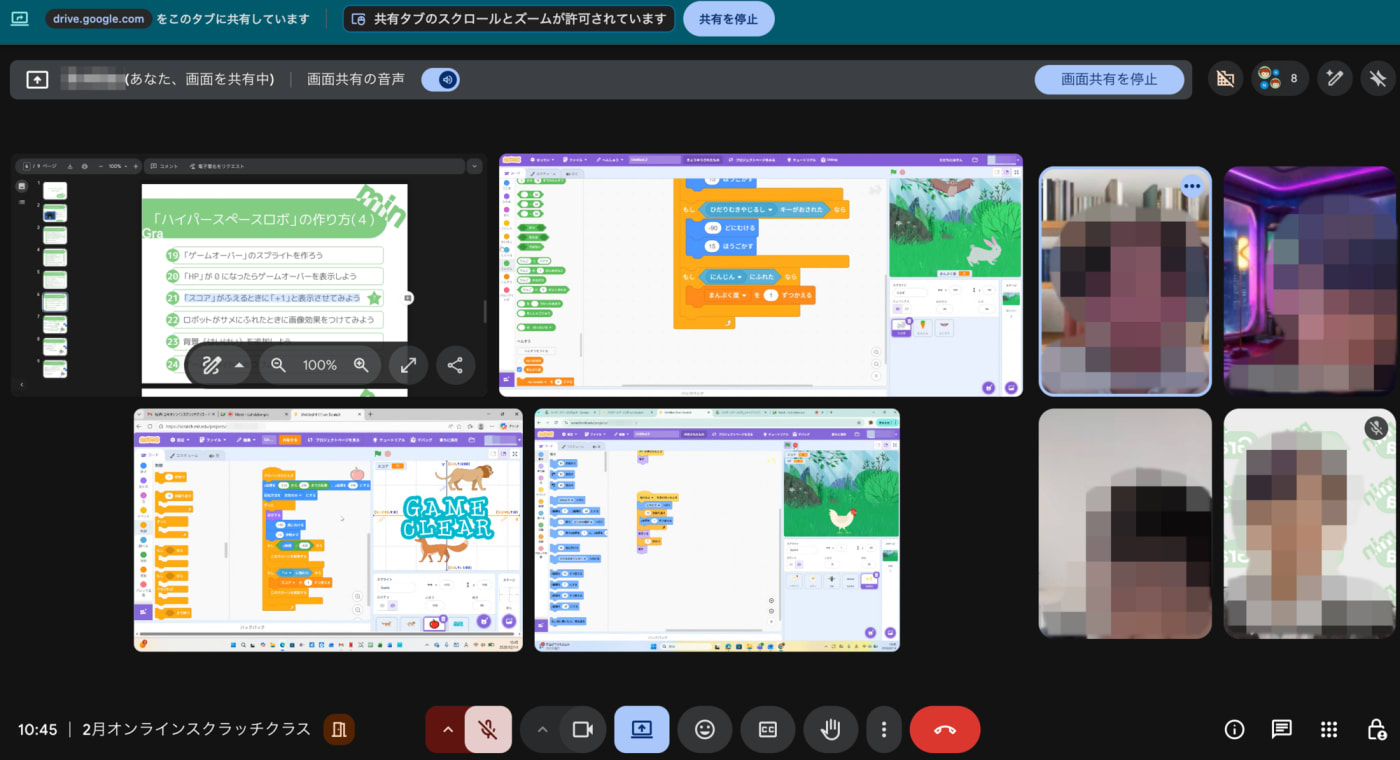Unmute the microphone
This screenshot has height=760, width=1400.
point(488,729)
